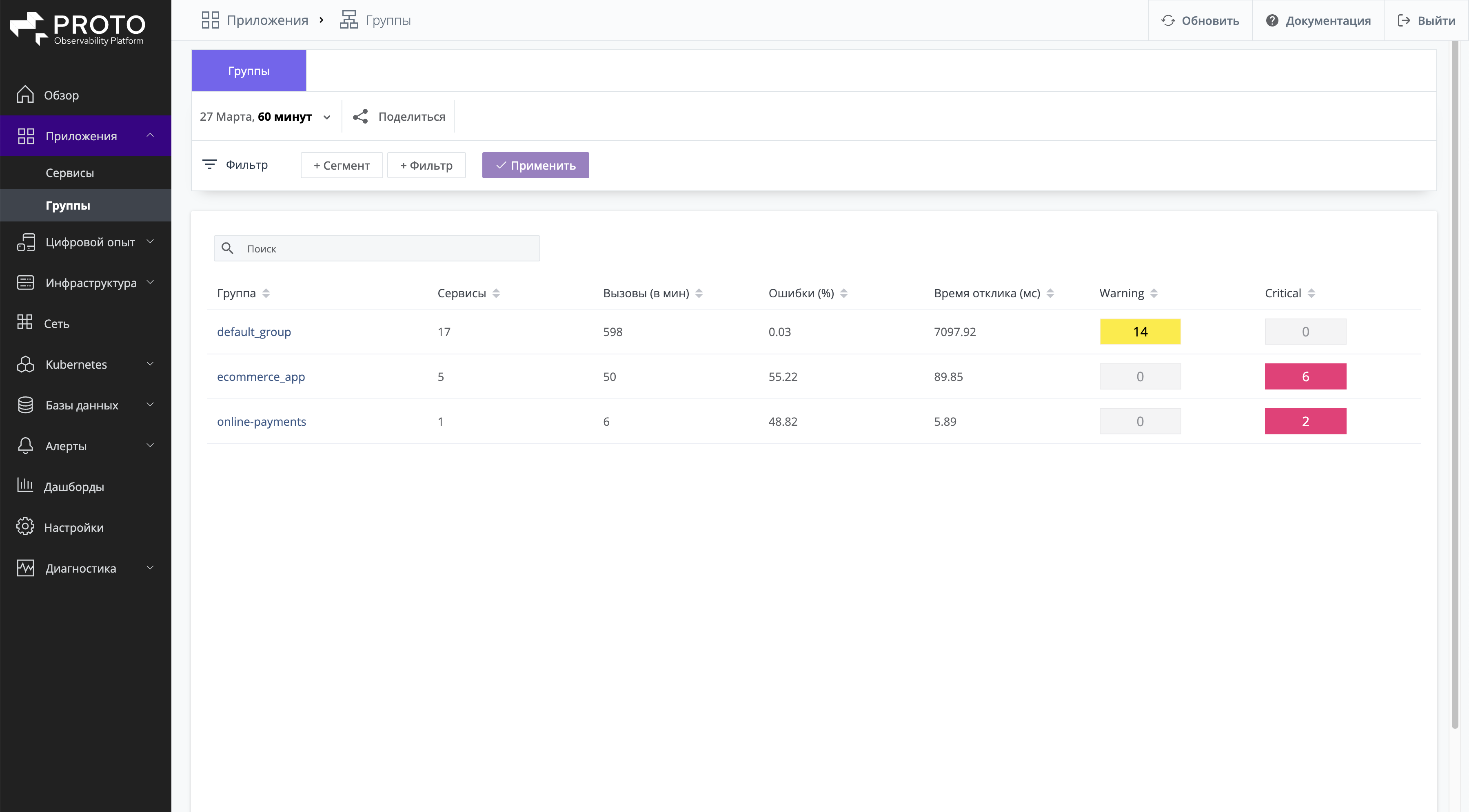Screen dimensions: 1469x812
Task: Click the Обновить button
Action: coord(1200,20)
